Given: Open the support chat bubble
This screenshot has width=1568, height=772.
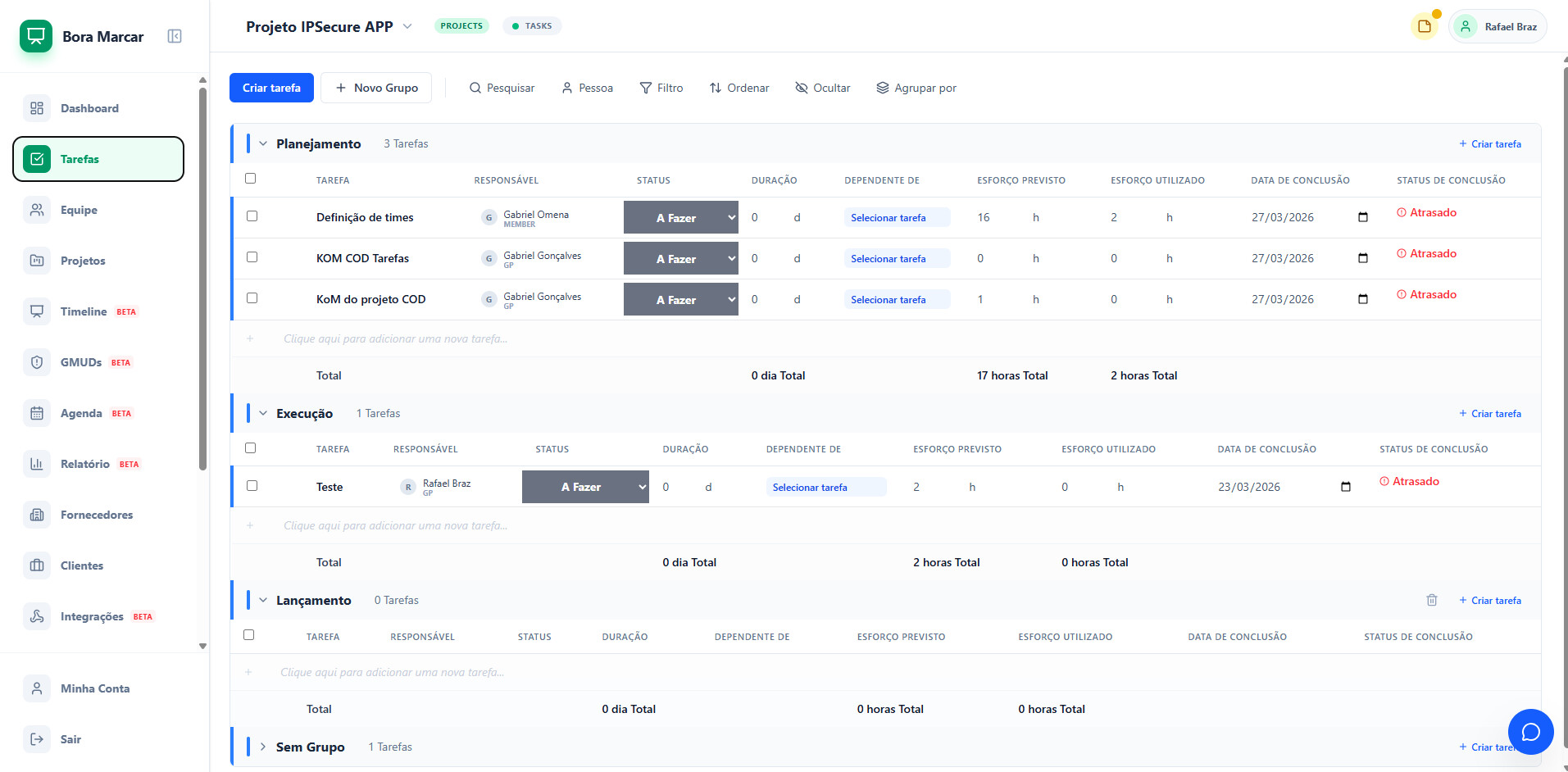Looking at the screenshot, I should click(x=1530, y=732).
